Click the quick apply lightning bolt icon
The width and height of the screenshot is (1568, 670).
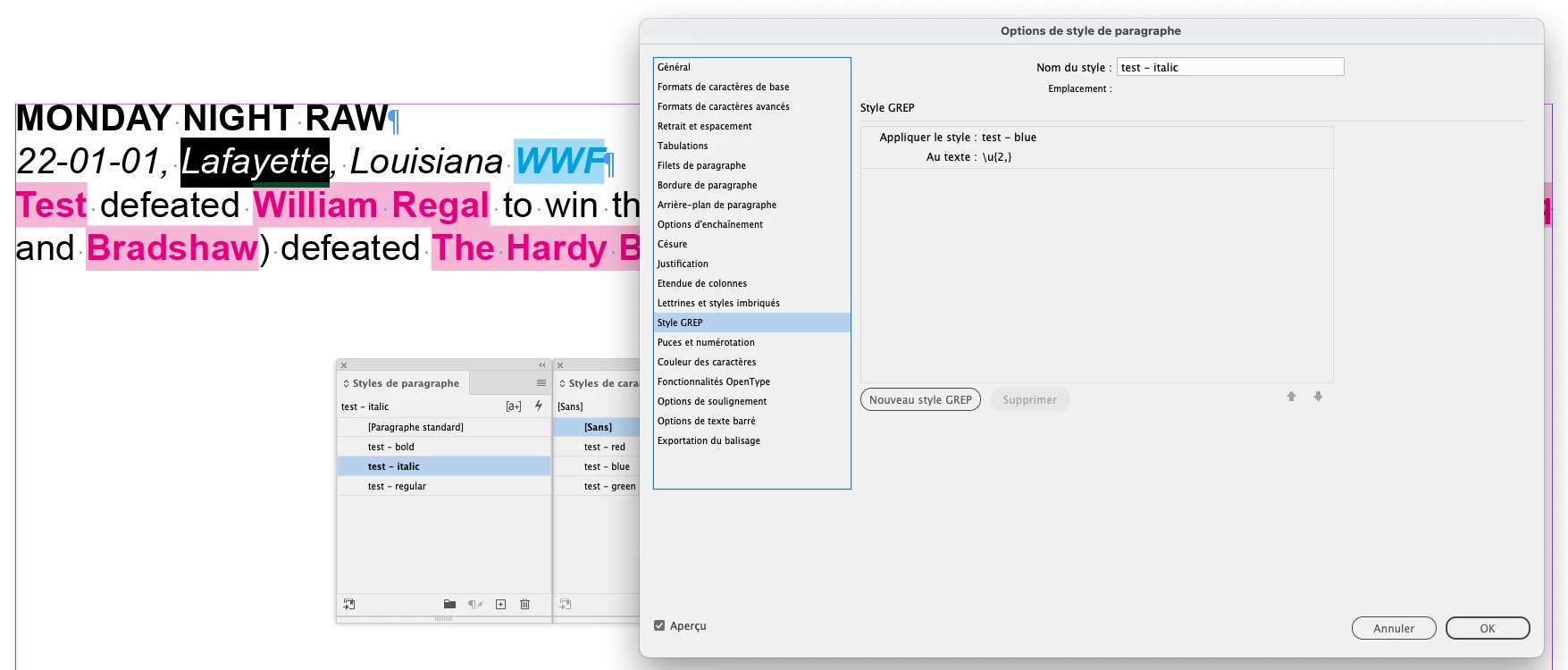(x=539, y=406)
